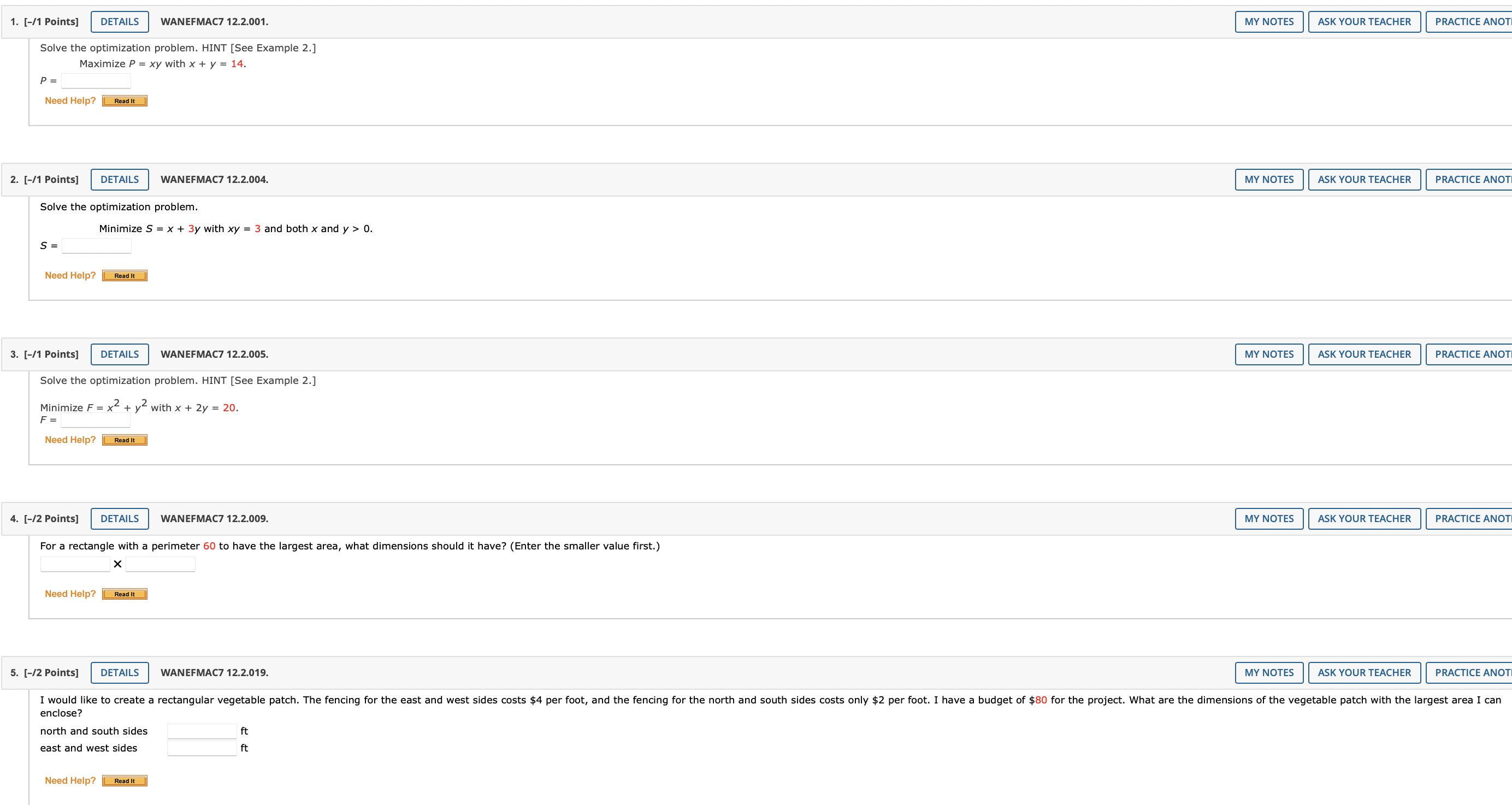
Task: Click the north and south sides input field
Action: [202, 731]
